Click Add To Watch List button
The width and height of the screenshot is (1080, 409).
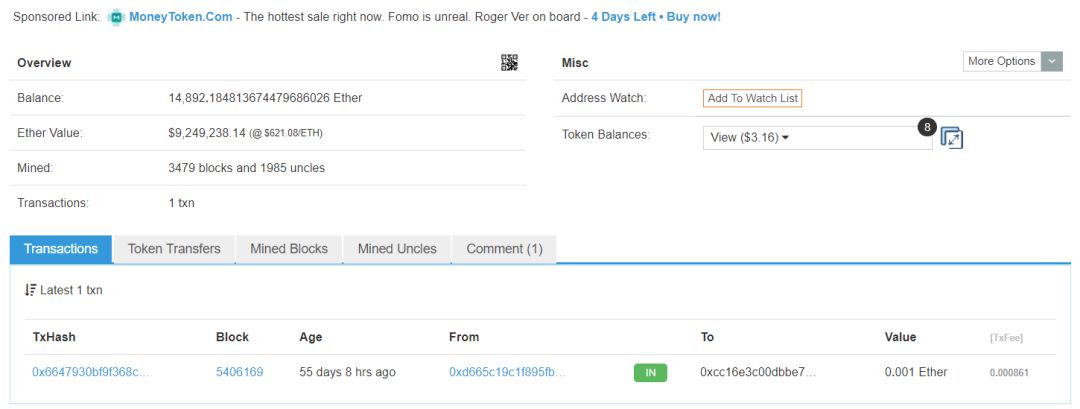[x=752, y=98]
